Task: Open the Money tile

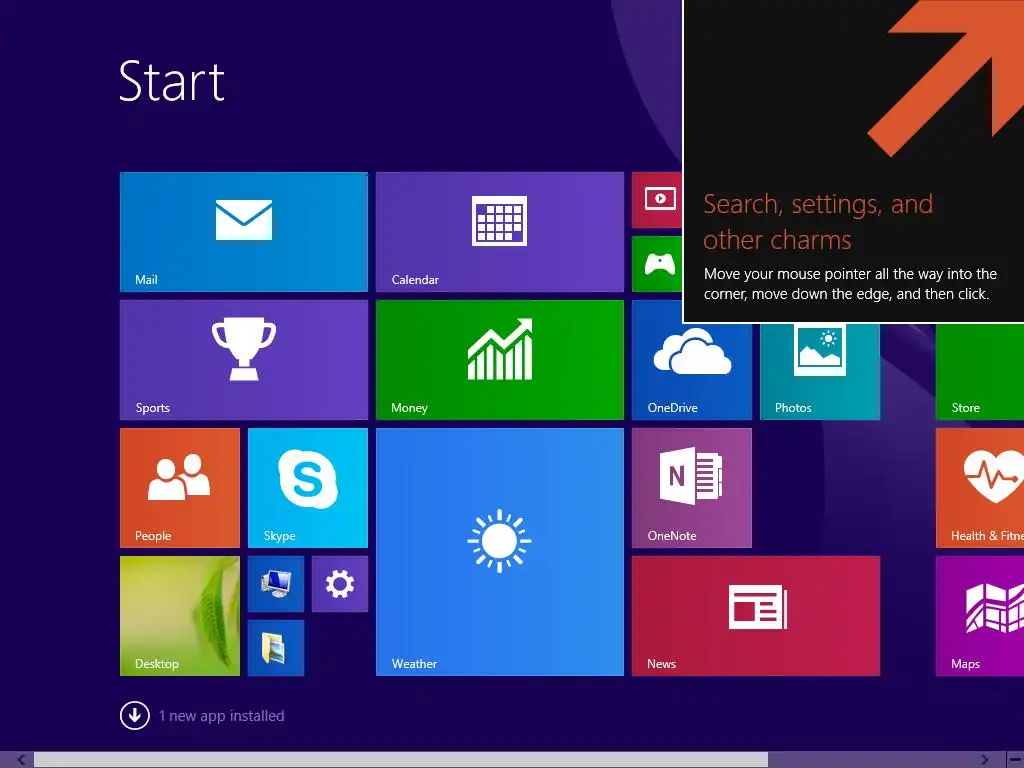Action: point(500,360)
